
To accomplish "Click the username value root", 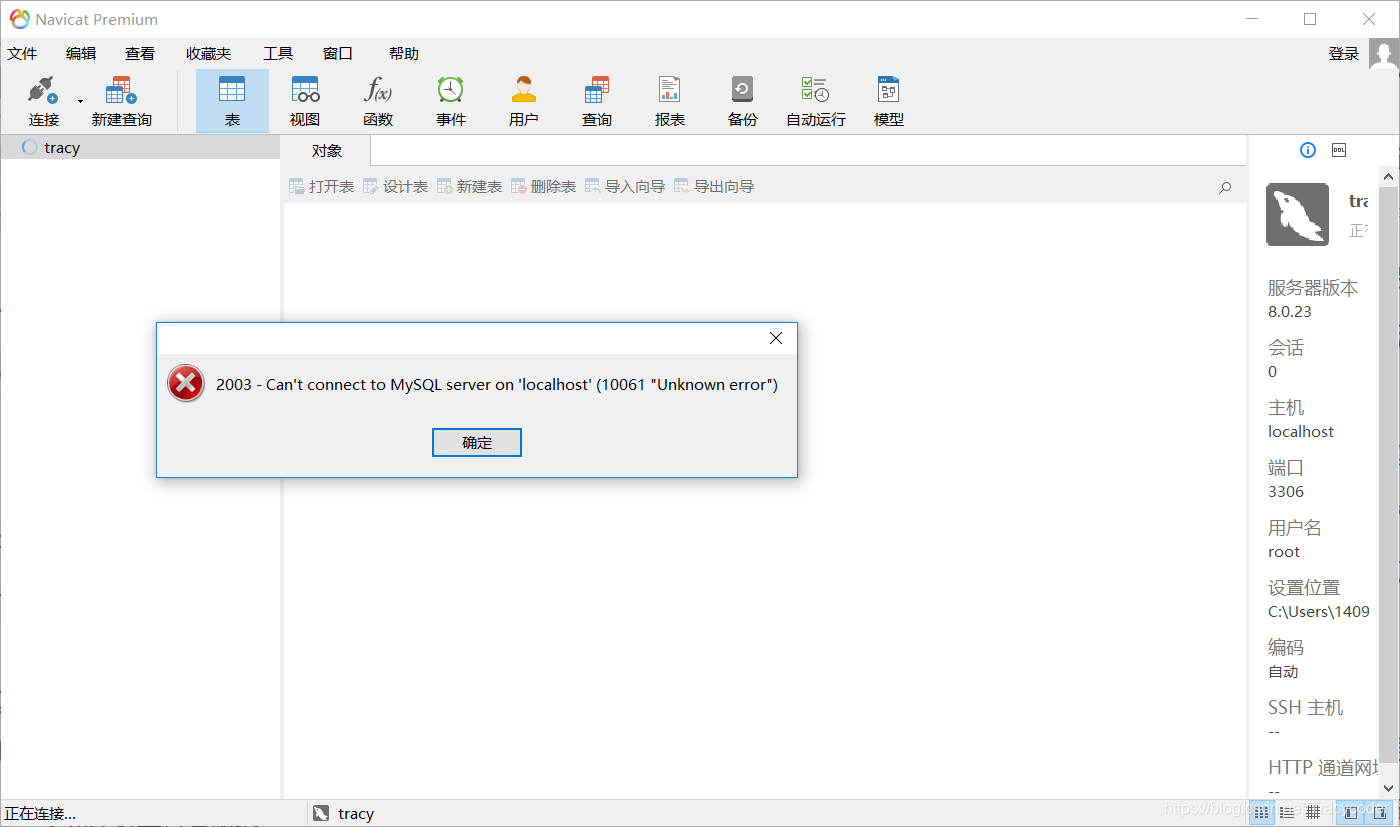I will pos(1284,551).
